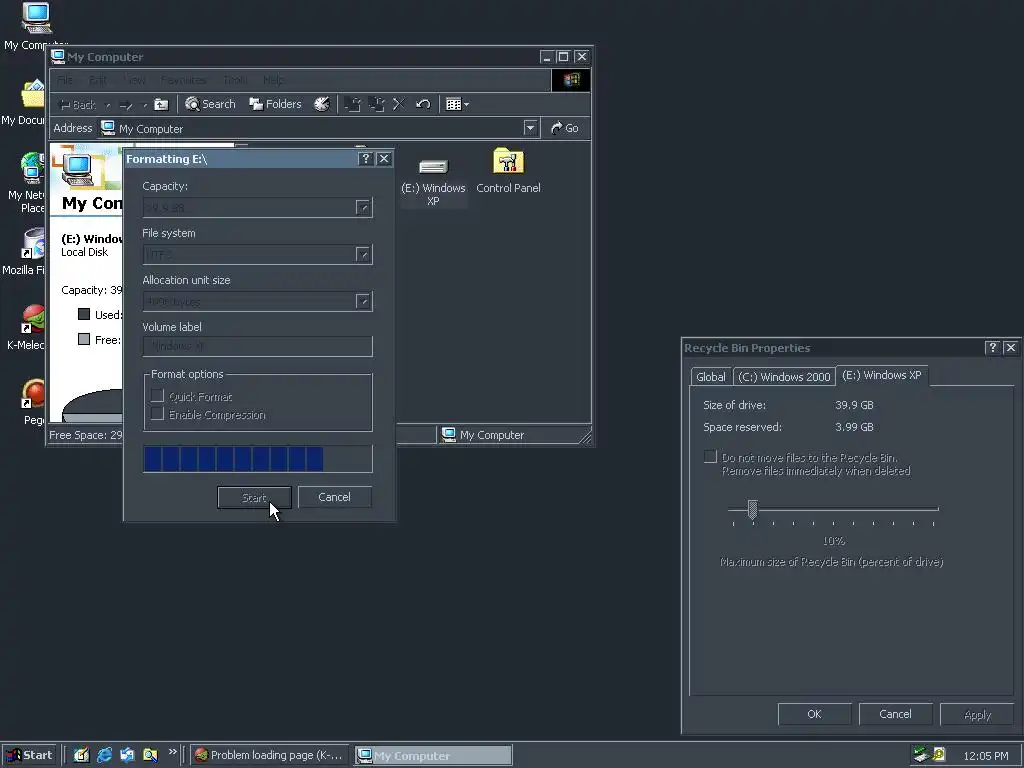The image size is (1024, 768).
Task: Close the Formatting E:\ dialog
Action: (384, 159)
